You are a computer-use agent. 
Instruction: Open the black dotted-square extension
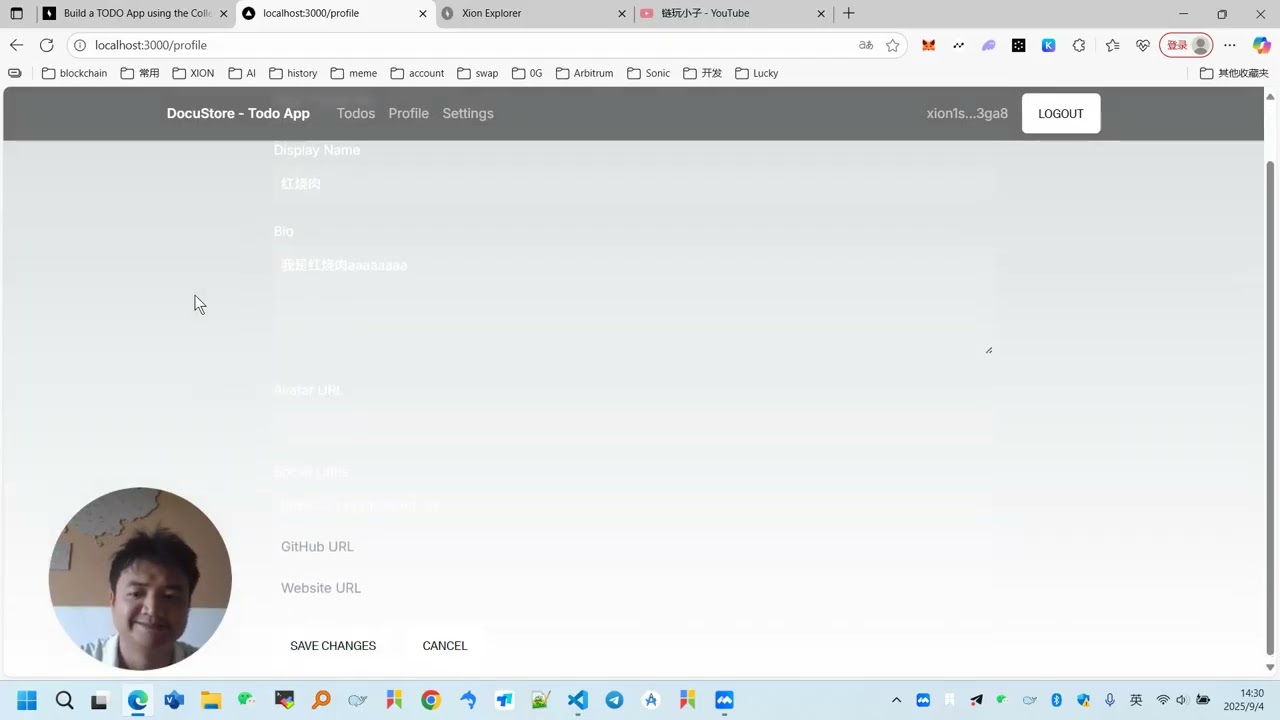pyautogui.click(x=1018, y=45)
